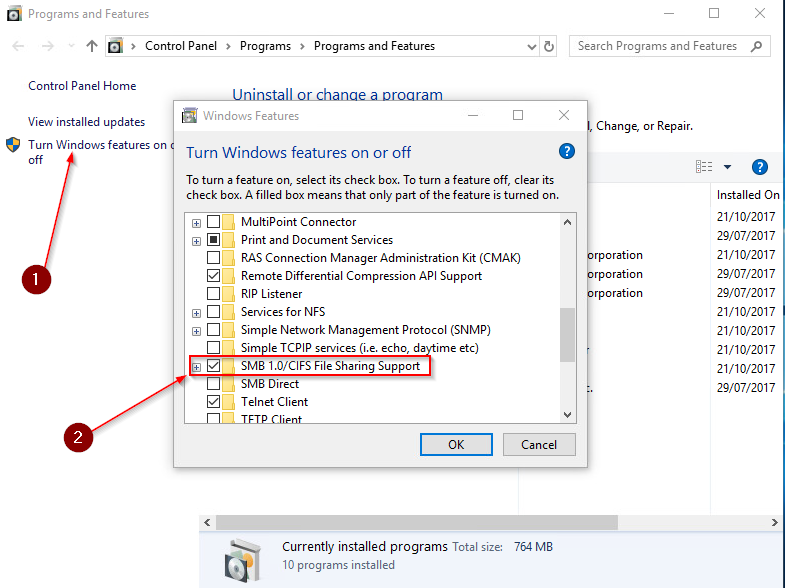Open the chevron after Control Panel breadcrumb
Screen dimensions: 785x588
click(x=228, y=46)
